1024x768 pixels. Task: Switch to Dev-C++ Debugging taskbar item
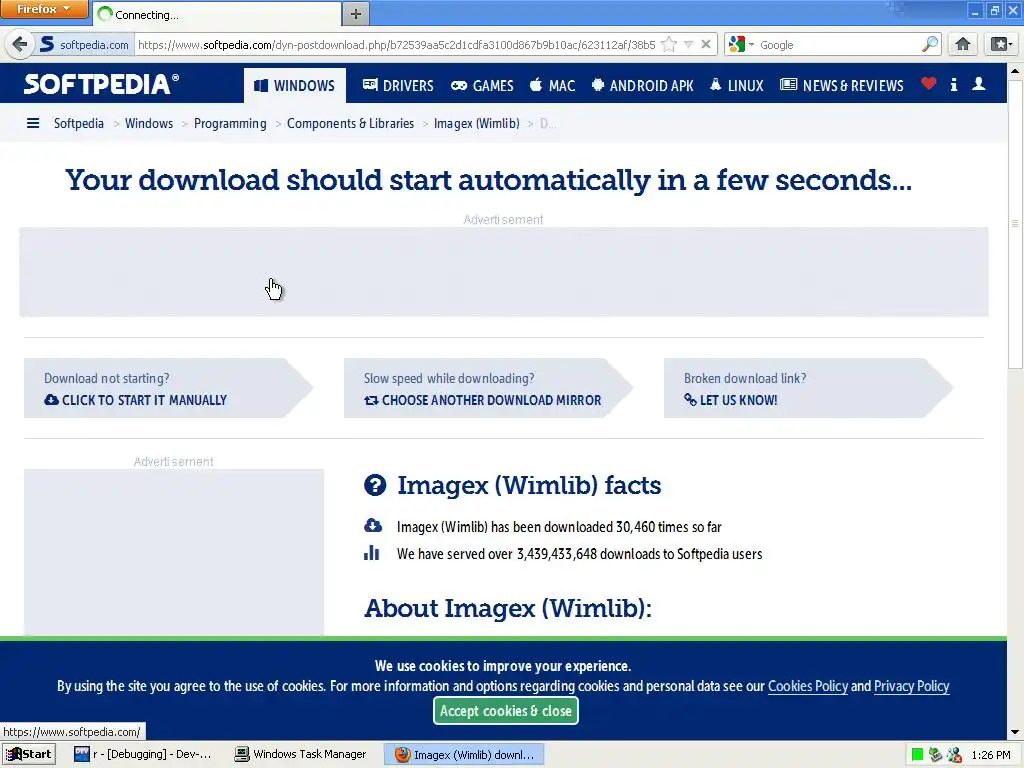coord(144,754)
